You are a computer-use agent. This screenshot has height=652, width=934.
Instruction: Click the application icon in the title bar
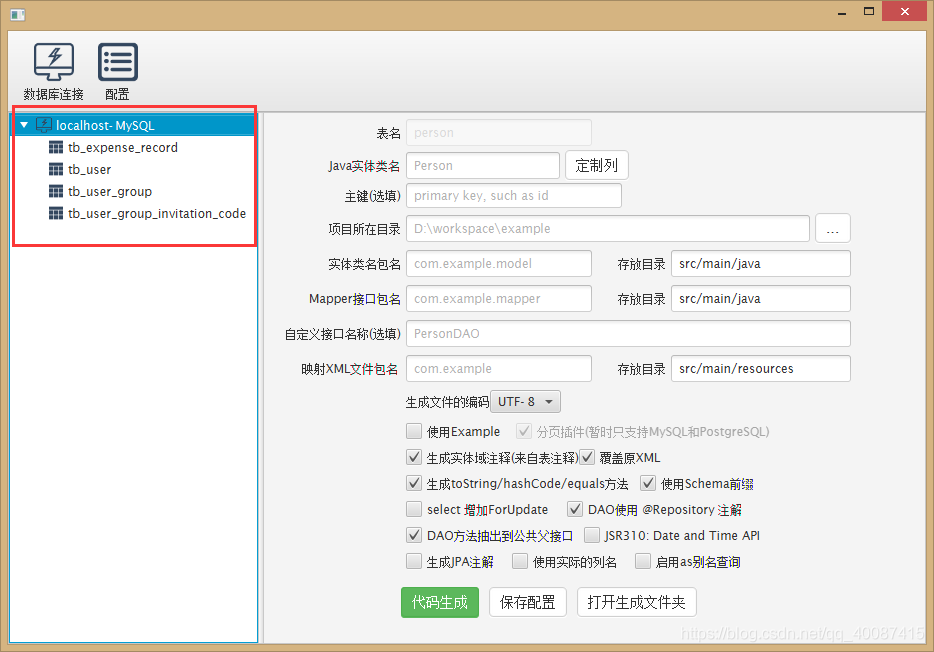click(x=15, y=13)
